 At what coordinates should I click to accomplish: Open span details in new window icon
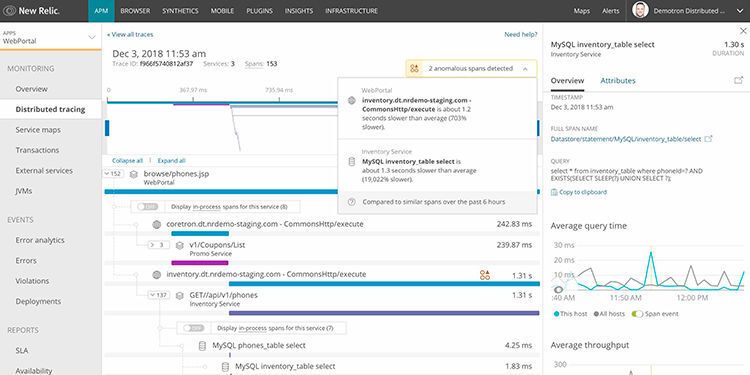click(739, 80)
